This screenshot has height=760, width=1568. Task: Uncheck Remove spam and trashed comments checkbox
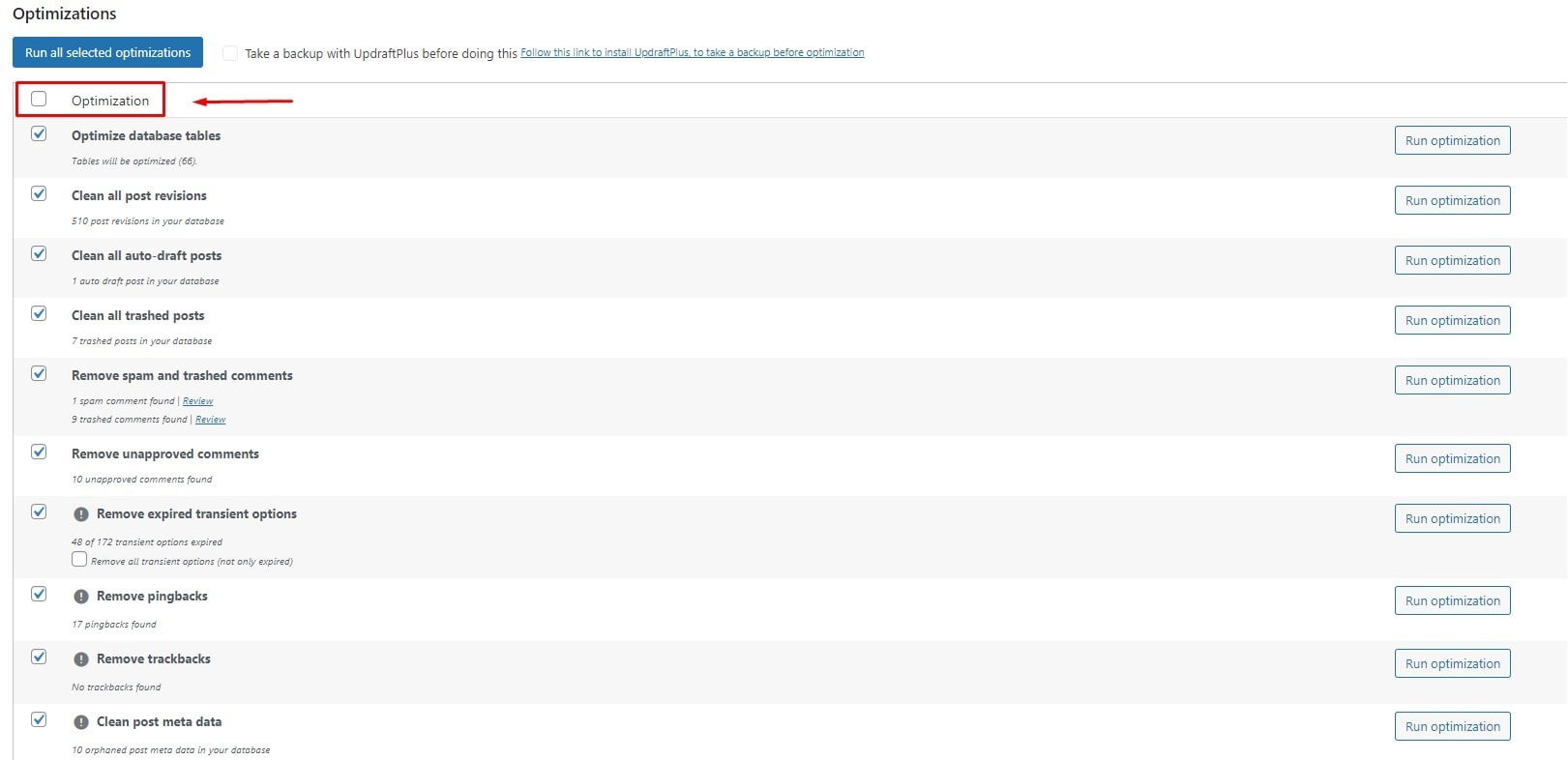(39, 373)
